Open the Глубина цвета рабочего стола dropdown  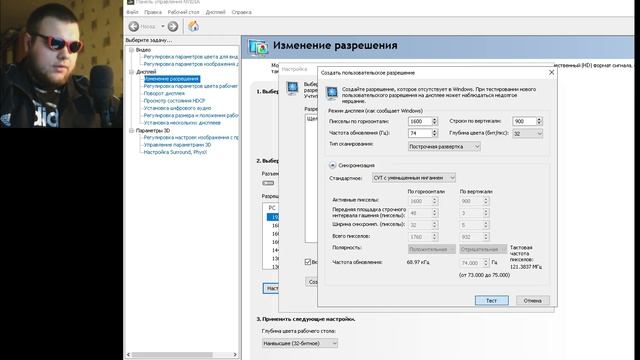coord(300,344)
